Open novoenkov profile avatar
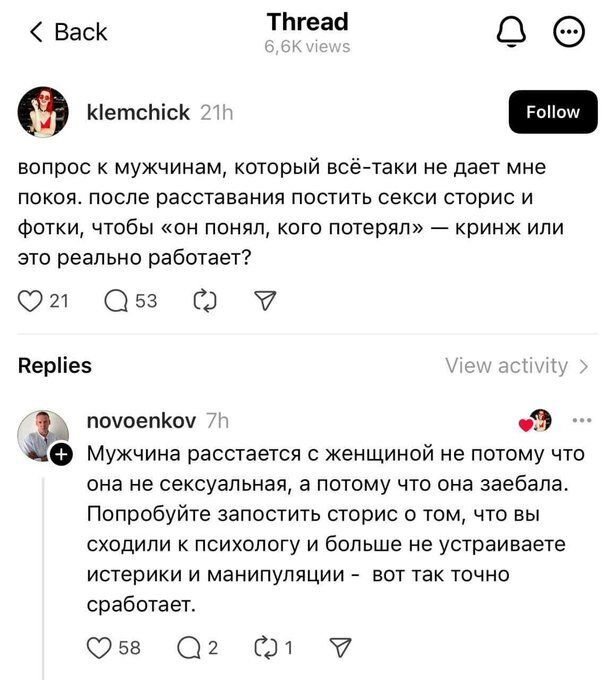 43,434
